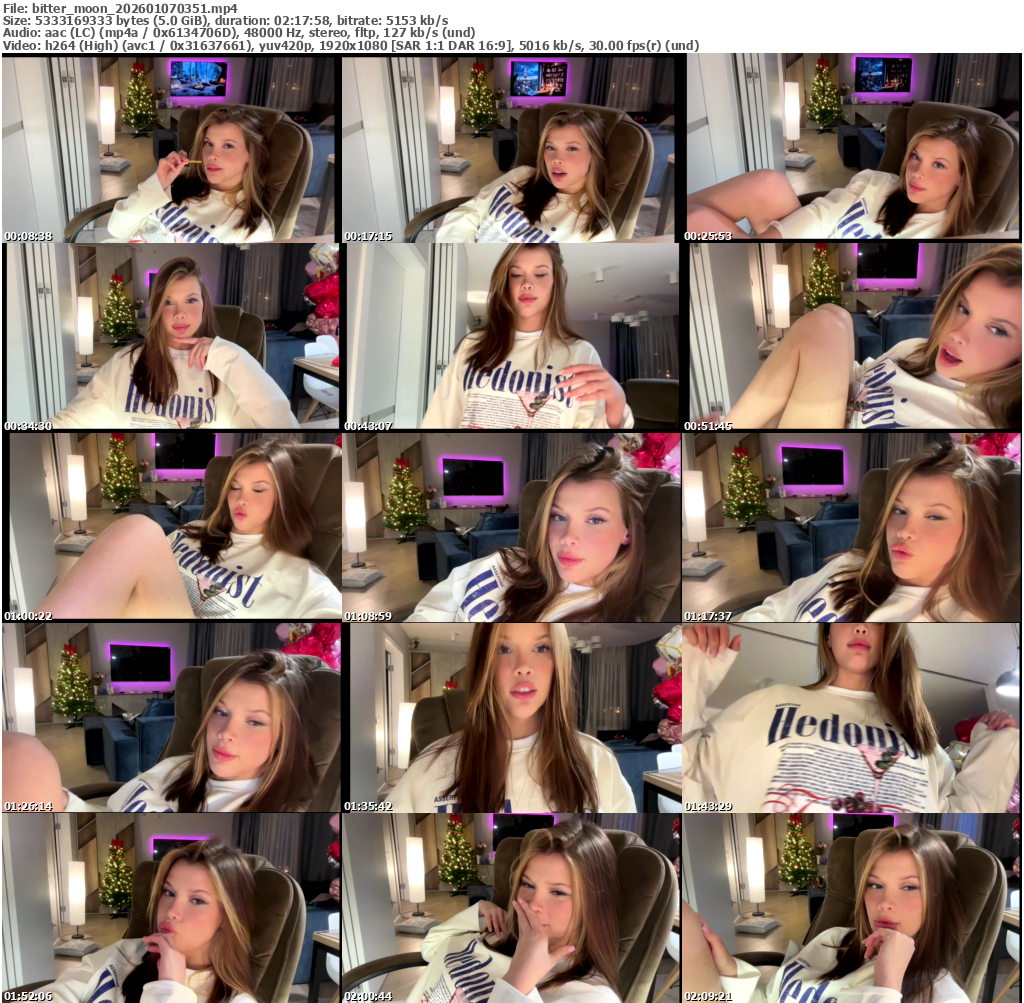The width and height of the screenshot is (1024, 1003).
Task: Click the frame stamped 00:34:30
Action: tap(170, 337)
